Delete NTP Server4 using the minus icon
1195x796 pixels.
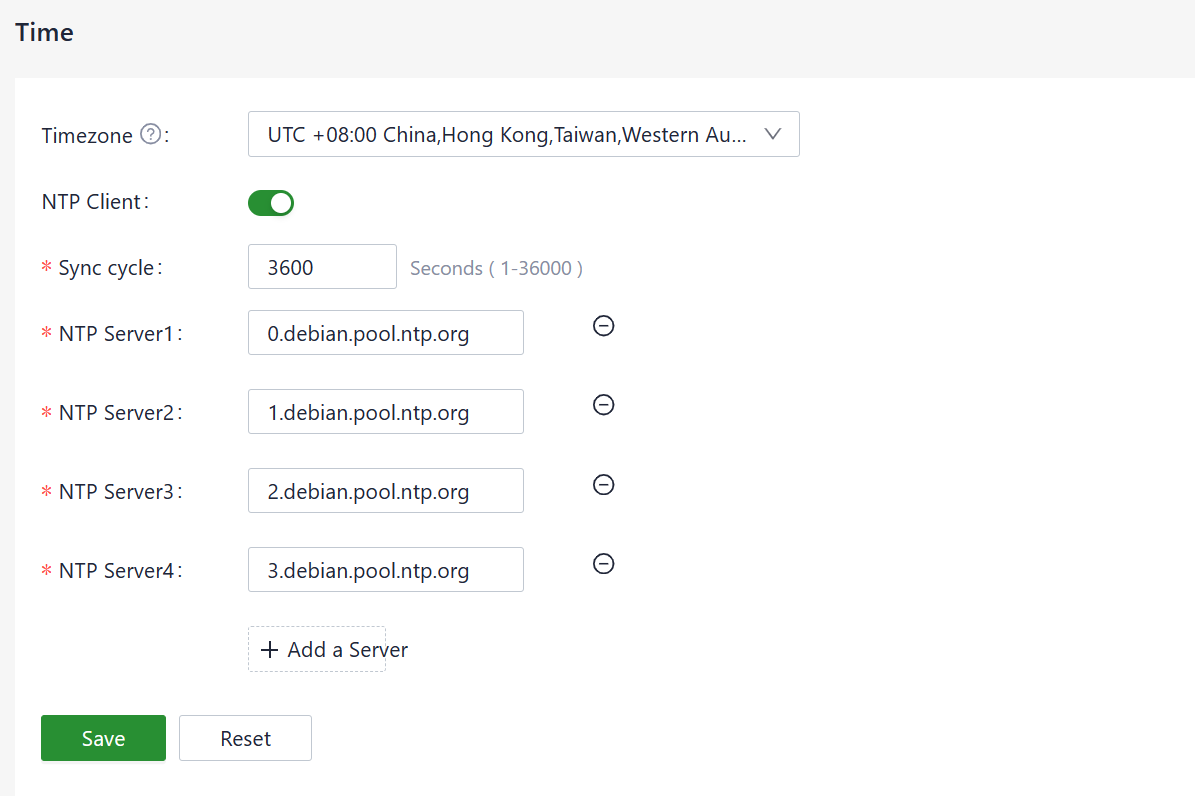(604, 564)
